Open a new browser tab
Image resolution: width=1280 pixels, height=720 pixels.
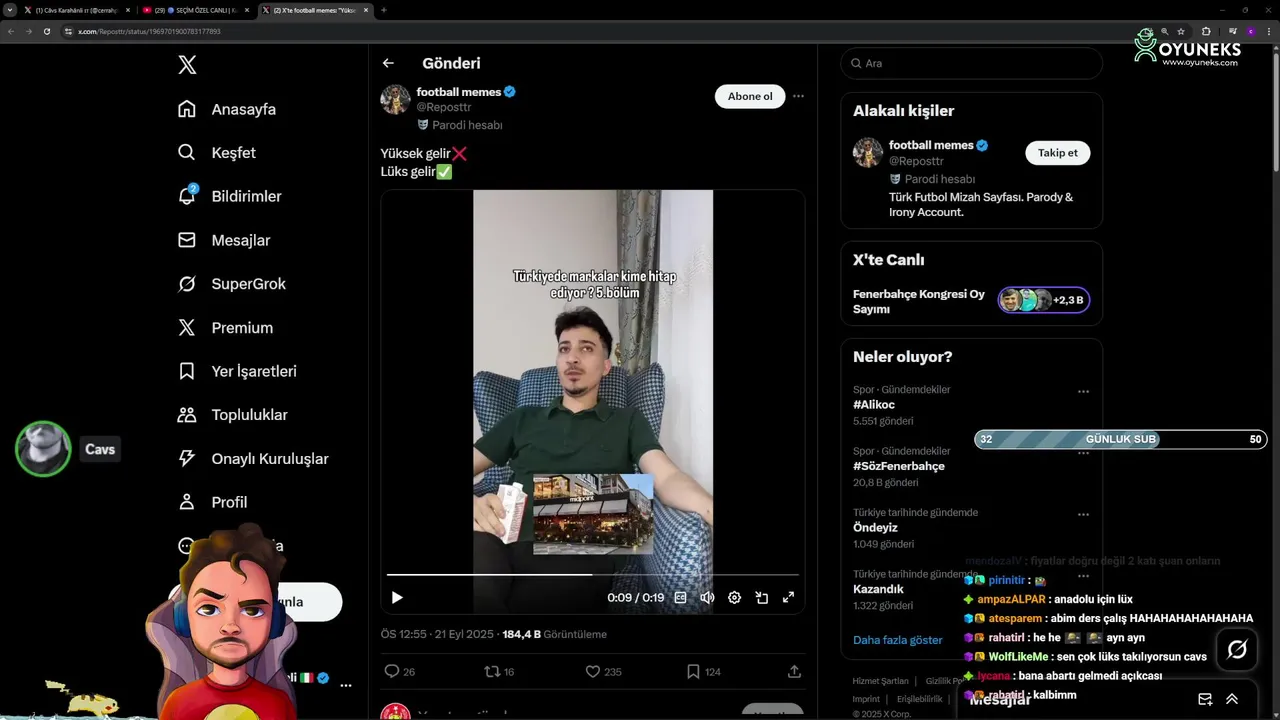(384, 10)
